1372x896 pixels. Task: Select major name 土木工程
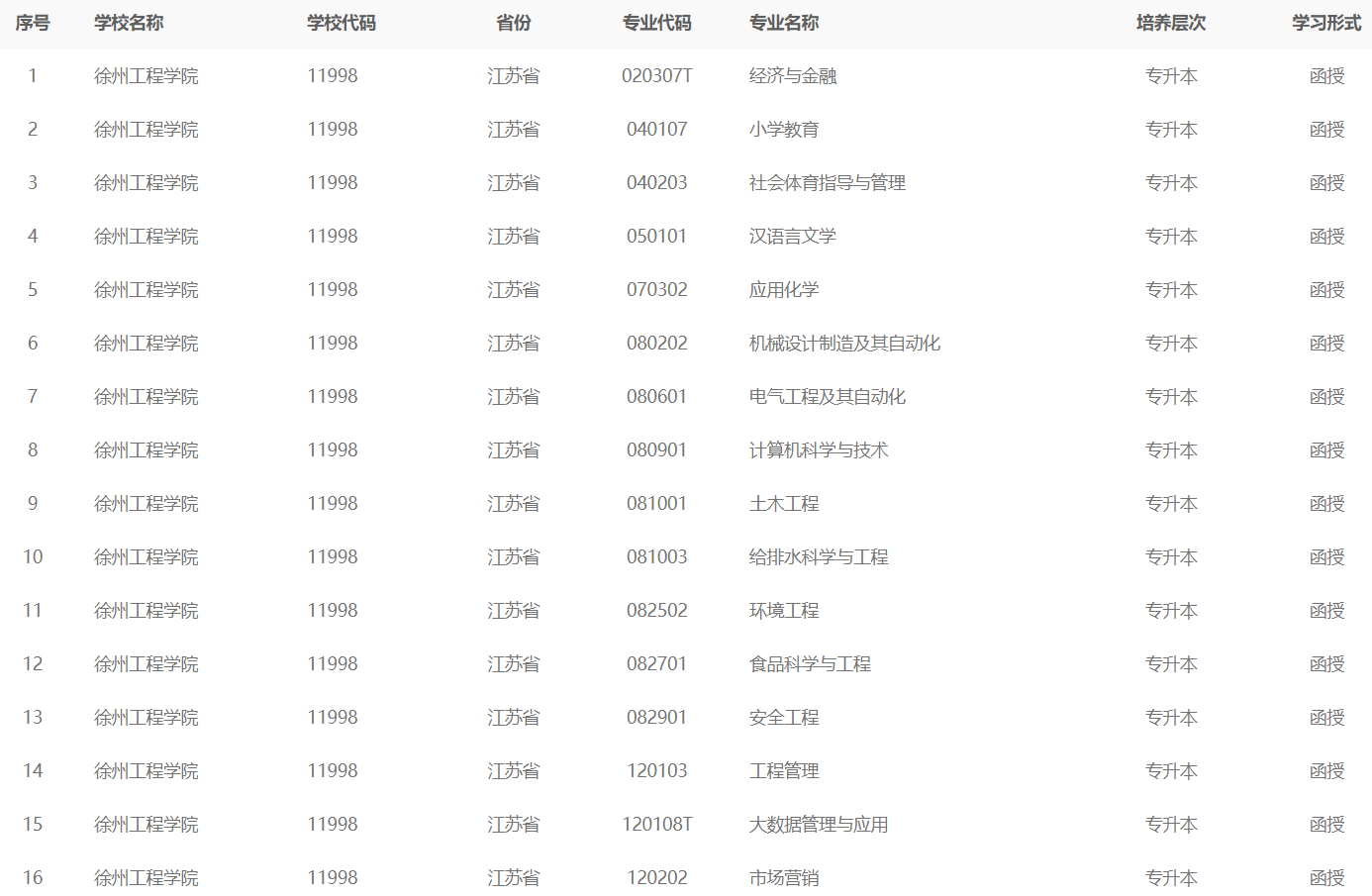coord(784,504)
